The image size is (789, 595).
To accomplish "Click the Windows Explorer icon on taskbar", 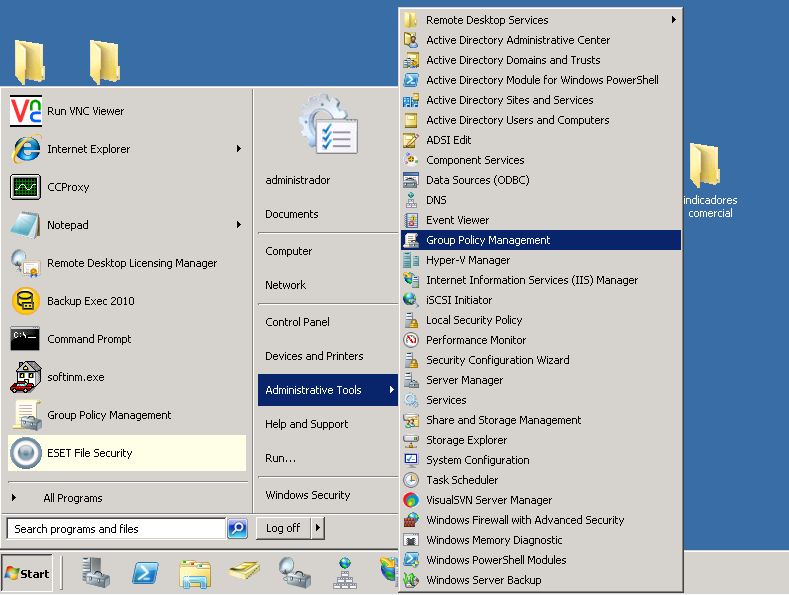I will click(x=195, y=574).
